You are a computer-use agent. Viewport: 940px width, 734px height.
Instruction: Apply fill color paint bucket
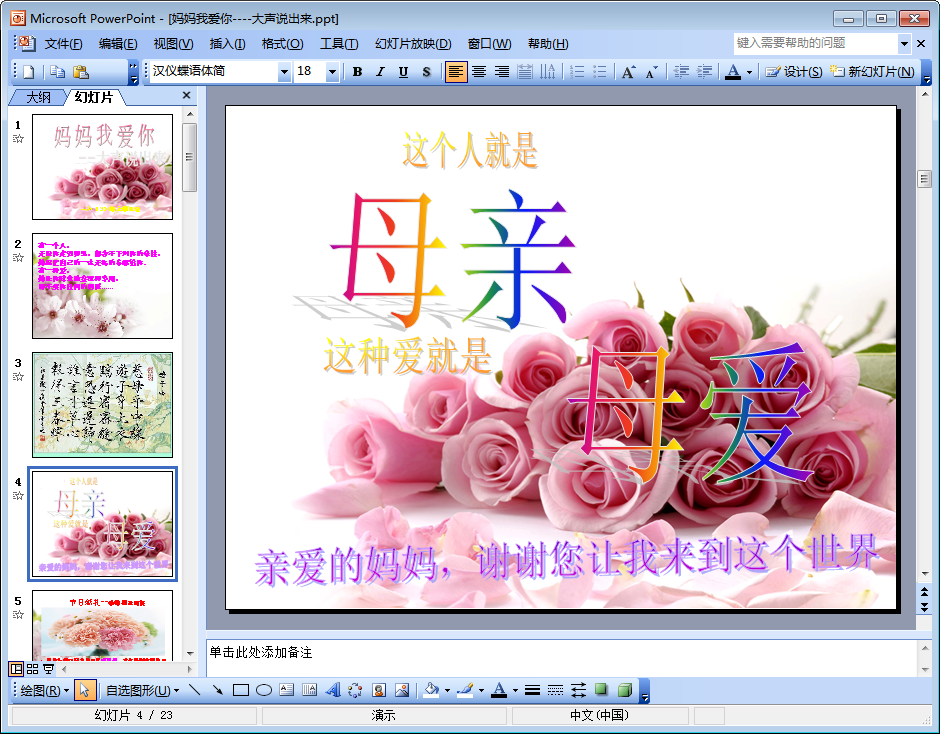point(431,690)
